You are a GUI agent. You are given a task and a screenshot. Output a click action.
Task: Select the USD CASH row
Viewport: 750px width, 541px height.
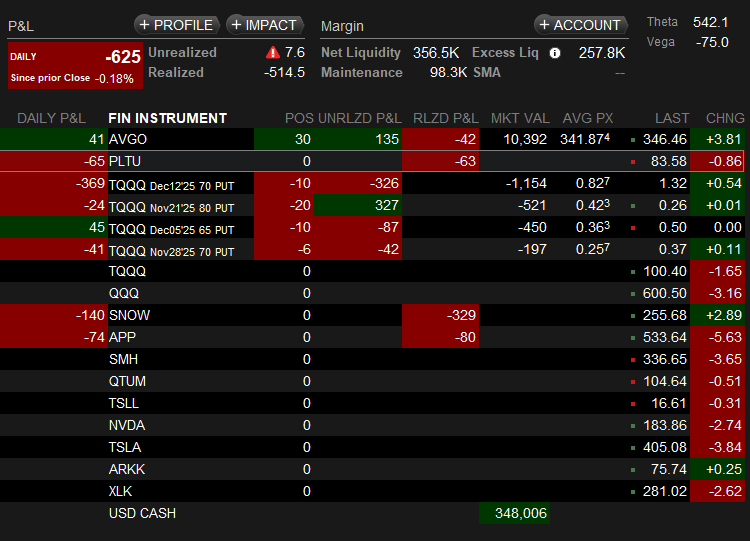coord(372,513)
